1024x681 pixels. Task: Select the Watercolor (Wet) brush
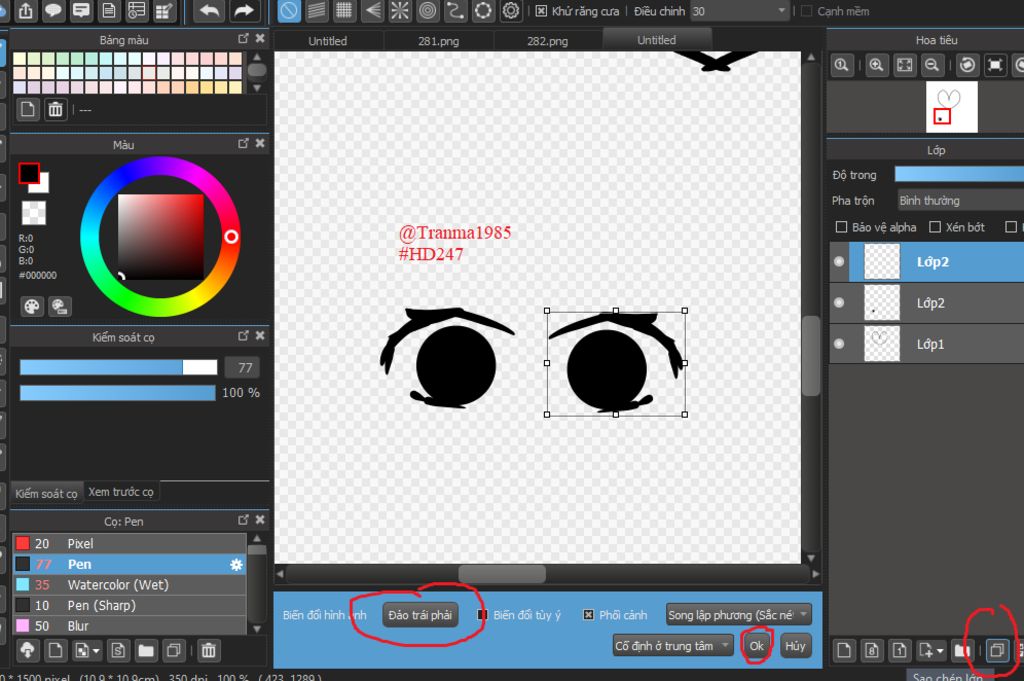pyautogui.click(x=117, y=585)
